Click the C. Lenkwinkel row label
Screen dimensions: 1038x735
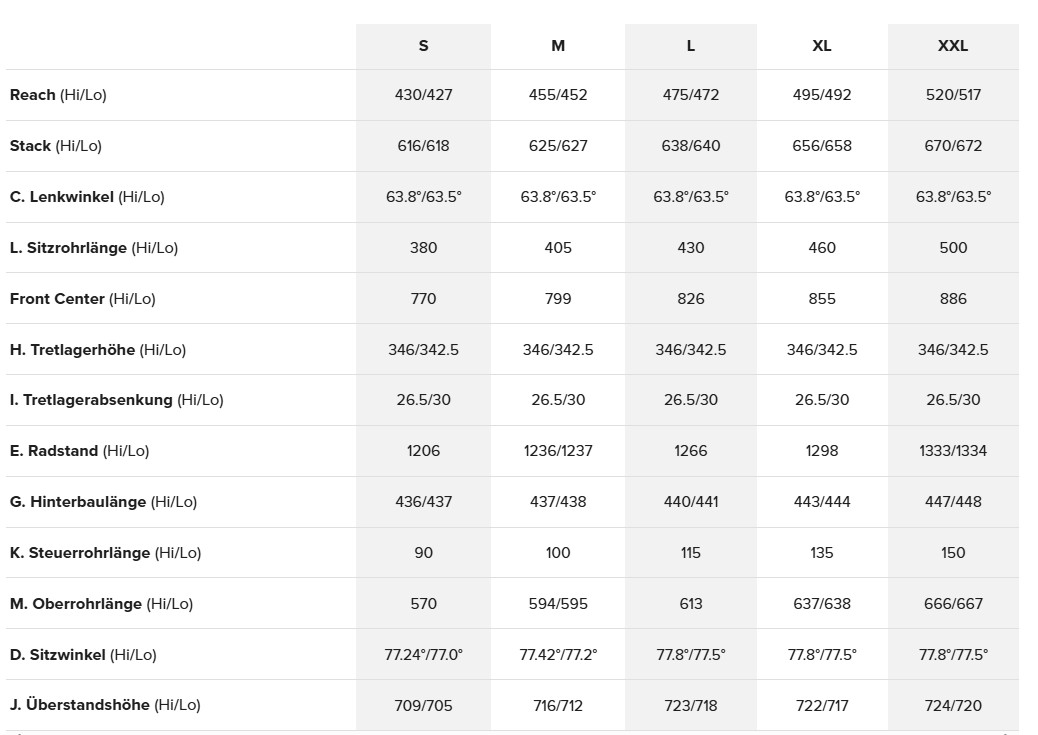click(87, 197)
